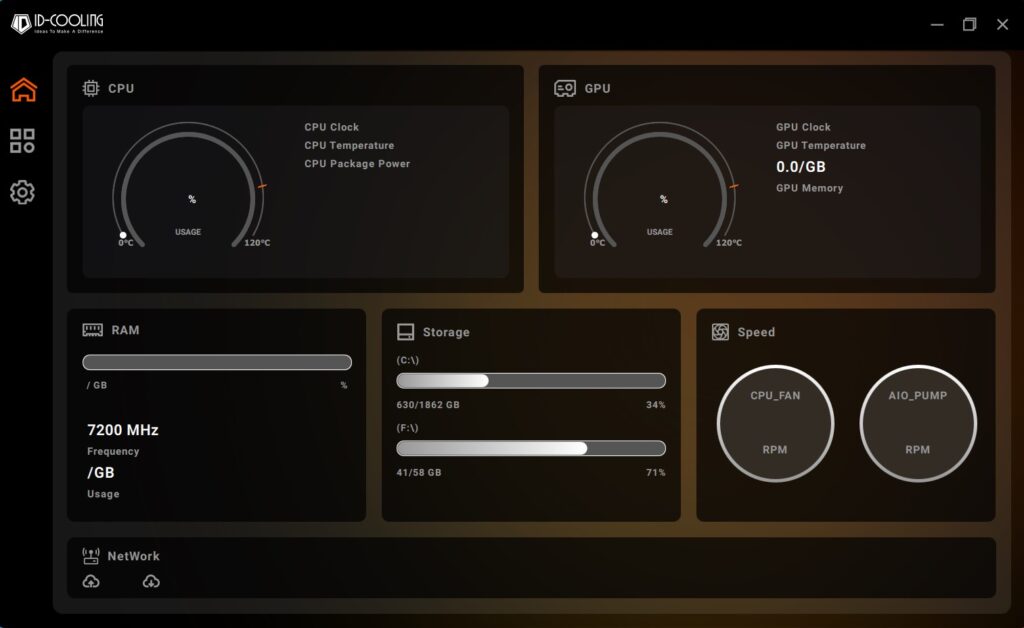The width and height of the screenshot is (1024, 628).
Task: Click the 34% storage percentage
Action: click(656, 405)
